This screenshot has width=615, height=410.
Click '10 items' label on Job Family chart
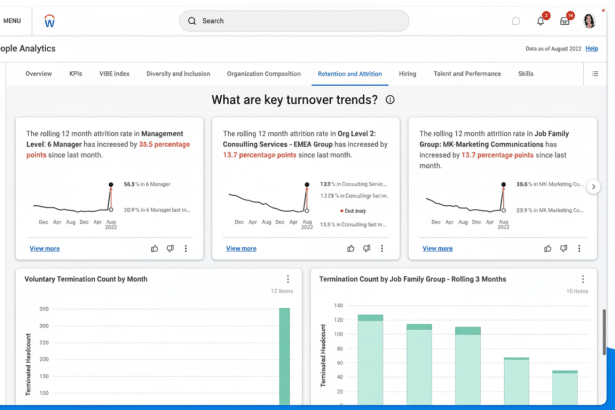coord(577,291)
